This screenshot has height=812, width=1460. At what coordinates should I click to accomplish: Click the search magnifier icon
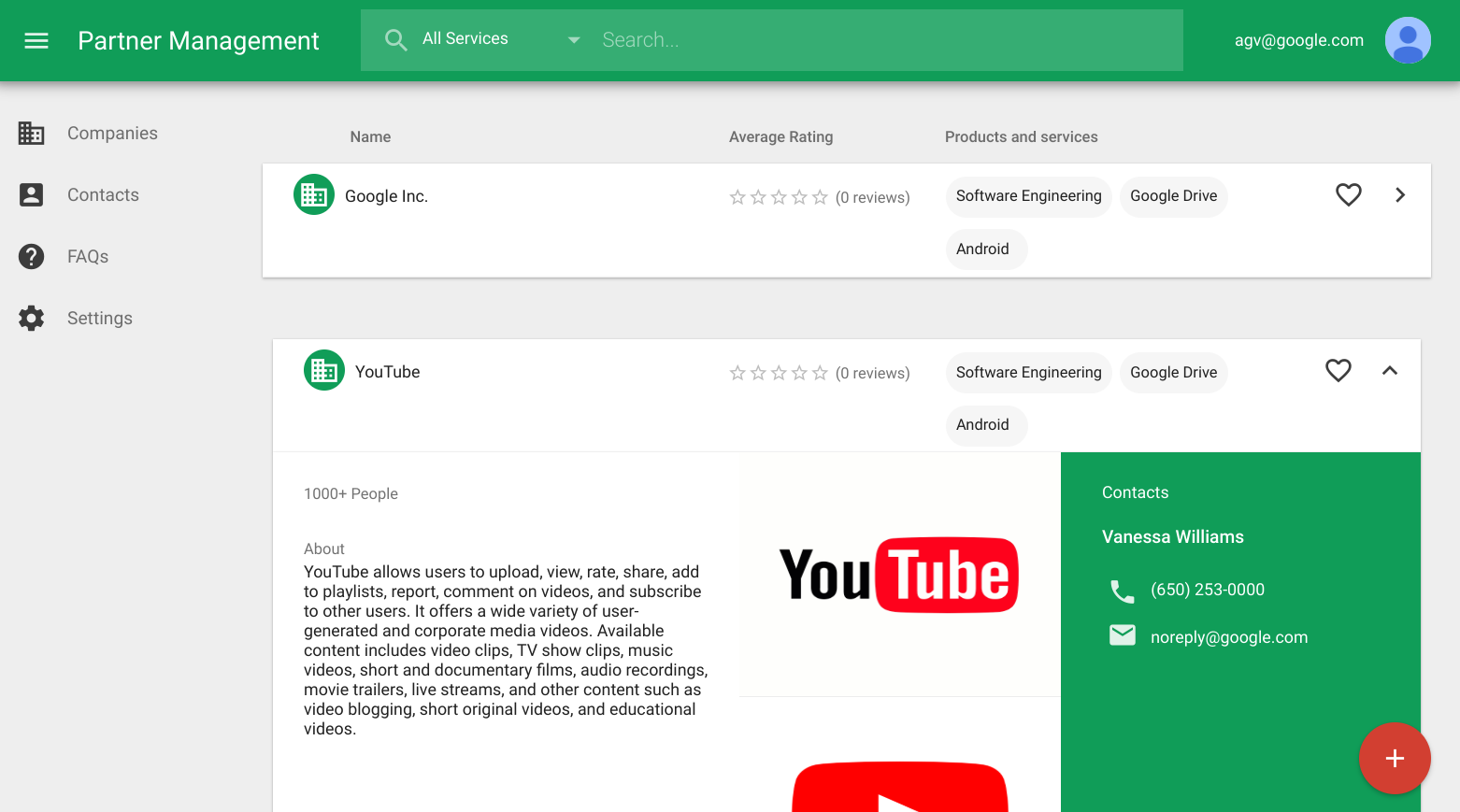(x=396, y=40)
